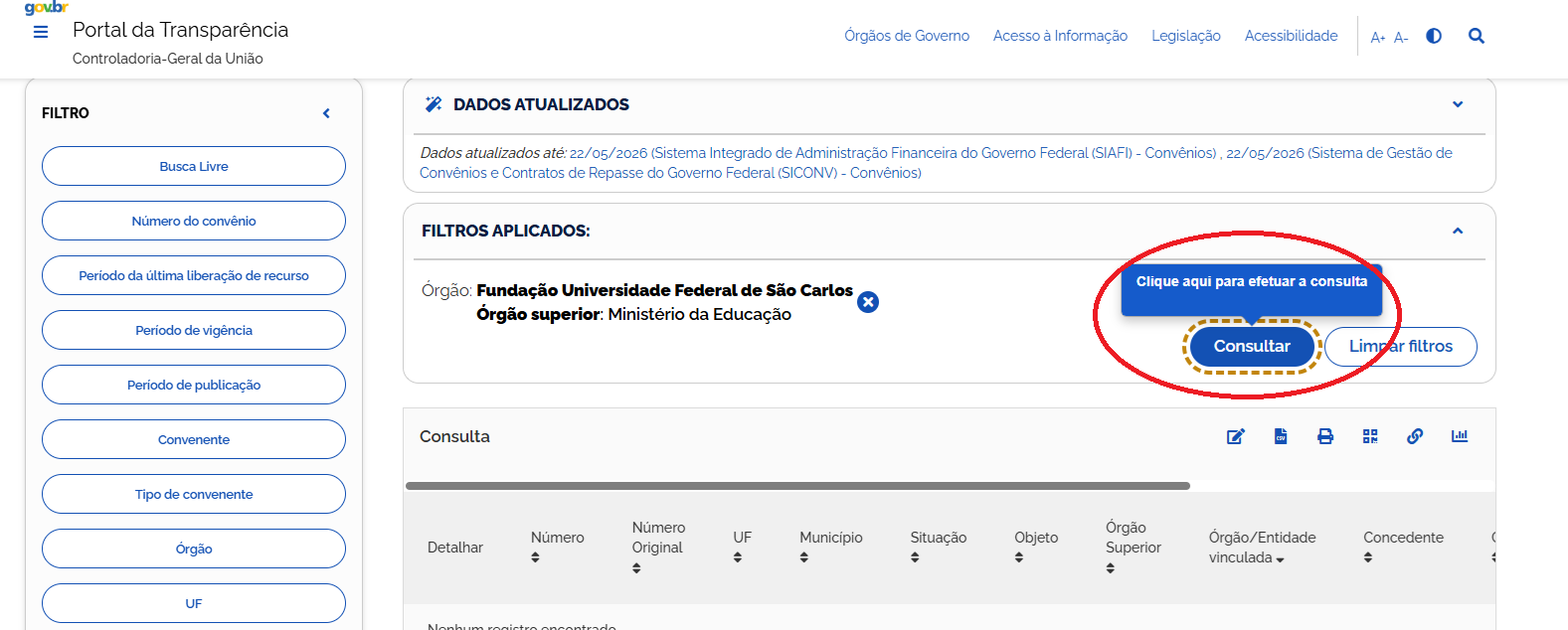Image resolution: width=1568 pixels, height=630 pixels.
Task: Print the Consulta table
Action: click(1325, 436)
